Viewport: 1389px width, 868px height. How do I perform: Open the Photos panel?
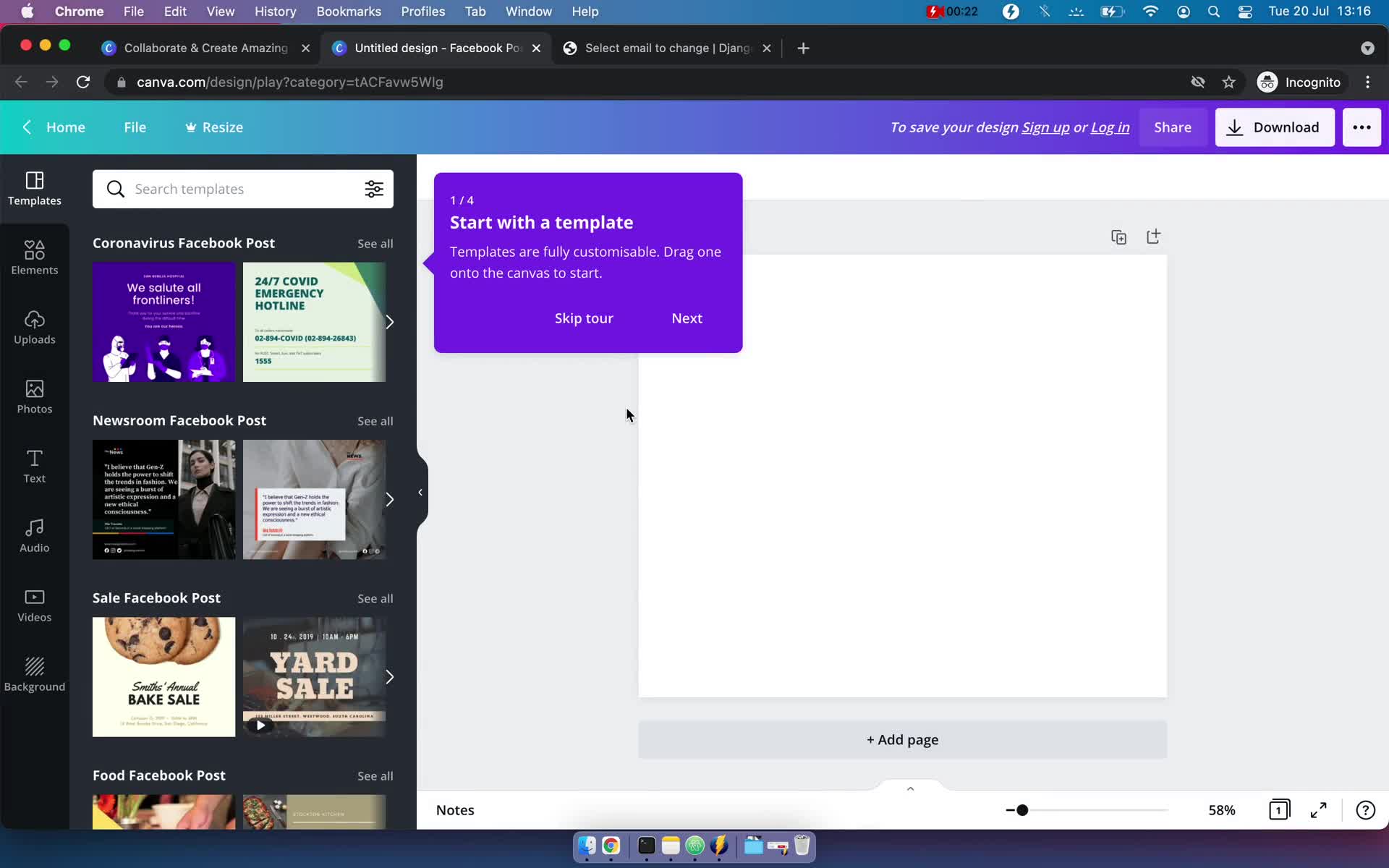pos(35,396)
